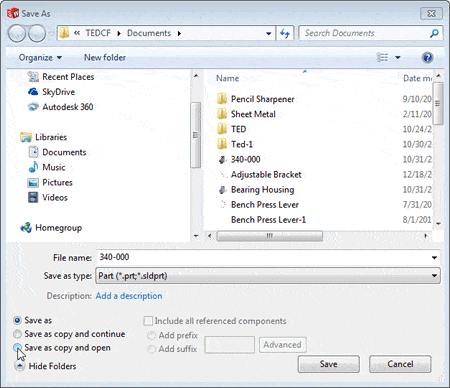
Task: Open the recent pages dropdown arrow
Action: [x=51, y=33]
